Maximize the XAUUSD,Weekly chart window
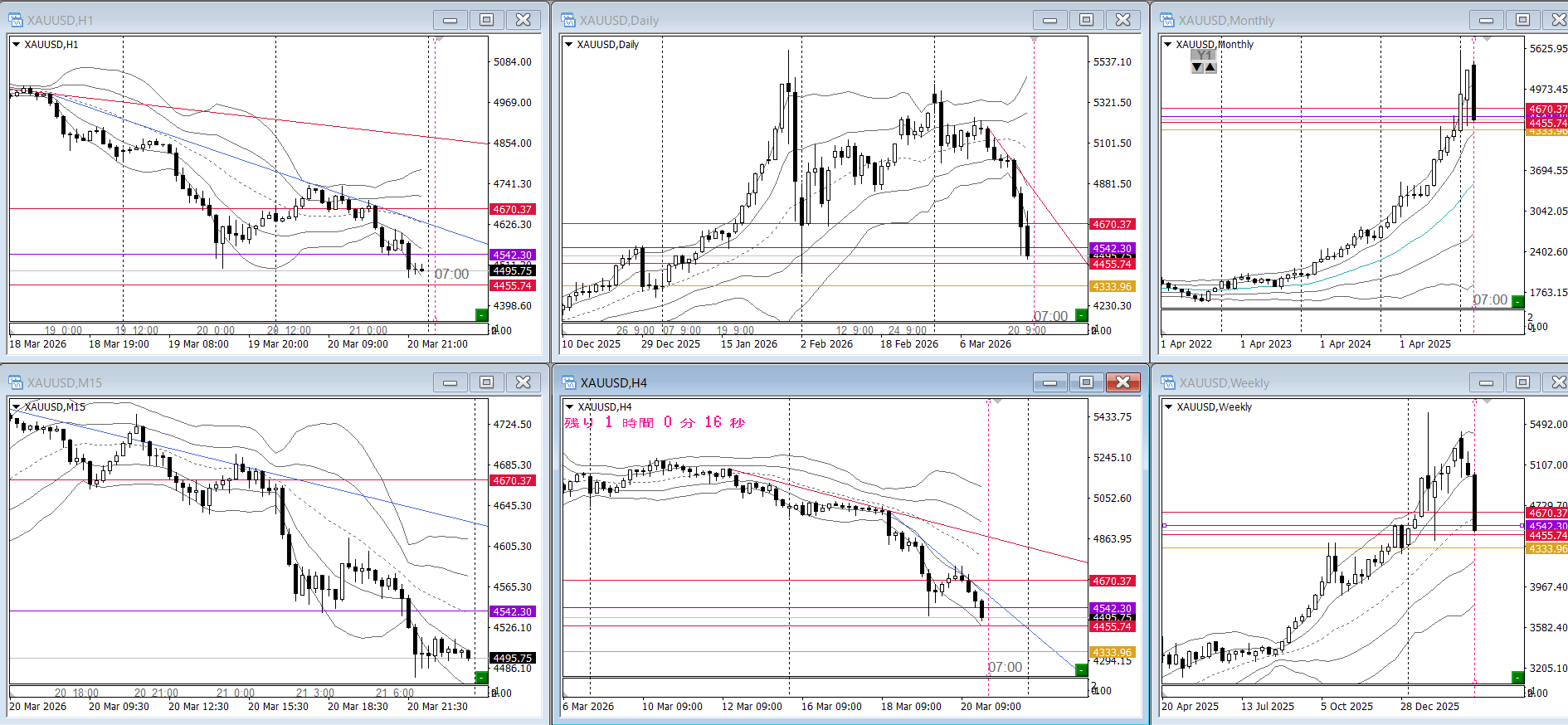 coord(1522,382)
